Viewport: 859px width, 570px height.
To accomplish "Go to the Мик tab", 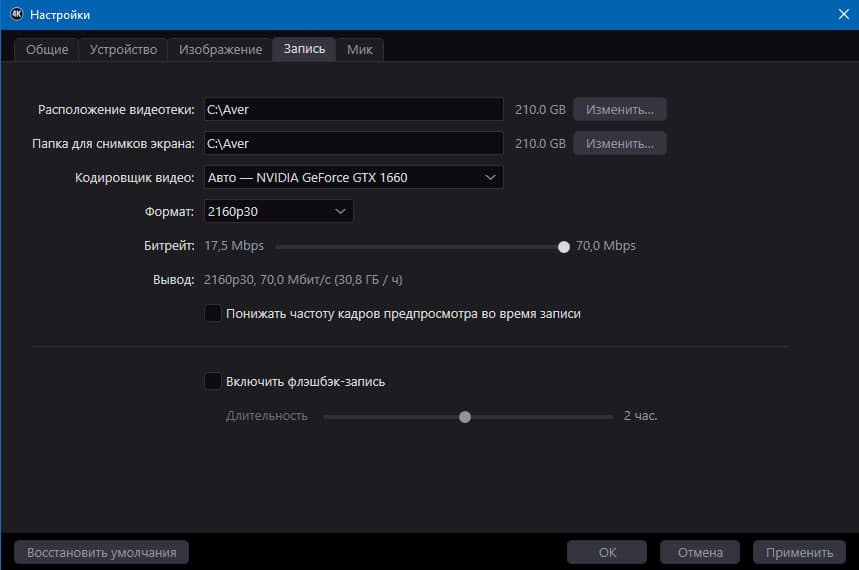I will pyautogui.click(x=359, y=50).
